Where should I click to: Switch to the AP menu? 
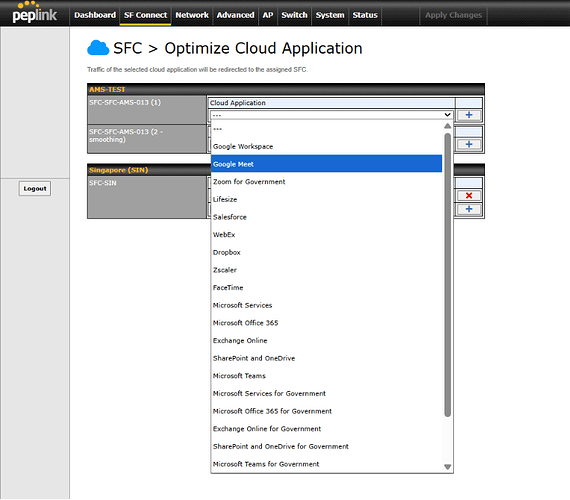268,15
